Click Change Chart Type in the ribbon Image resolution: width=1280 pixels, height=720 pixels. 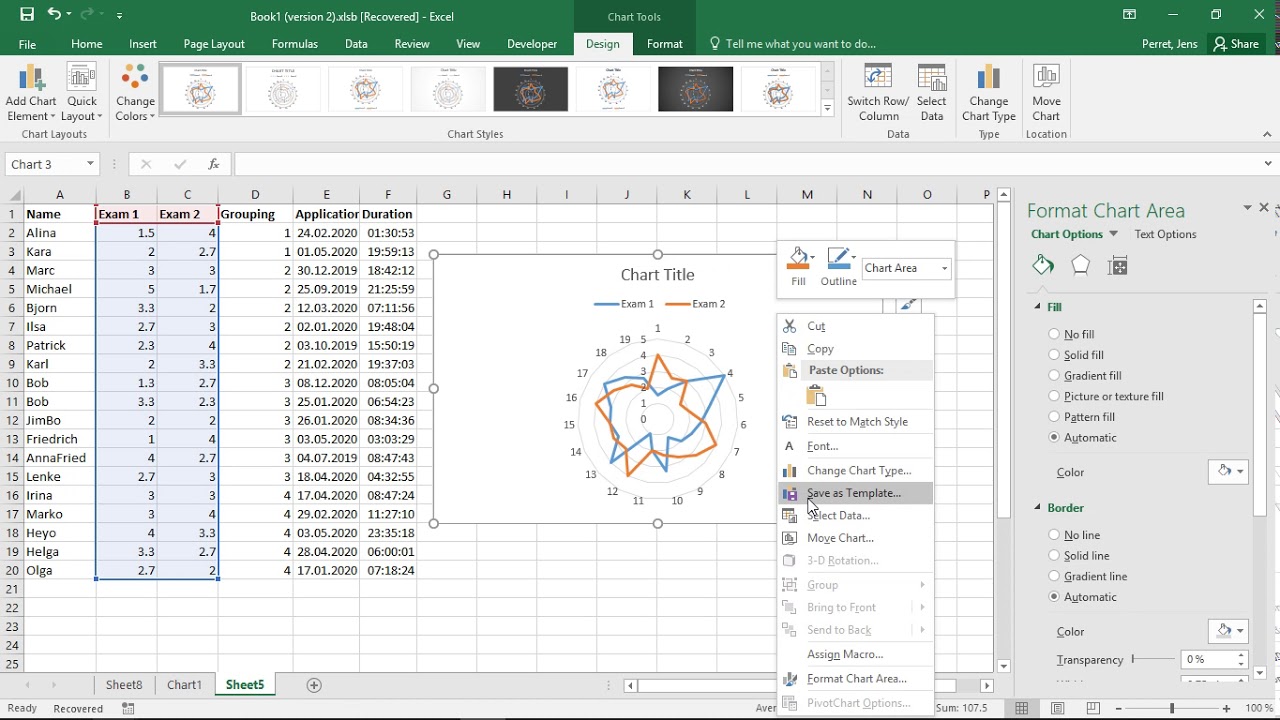coord(989,93)
